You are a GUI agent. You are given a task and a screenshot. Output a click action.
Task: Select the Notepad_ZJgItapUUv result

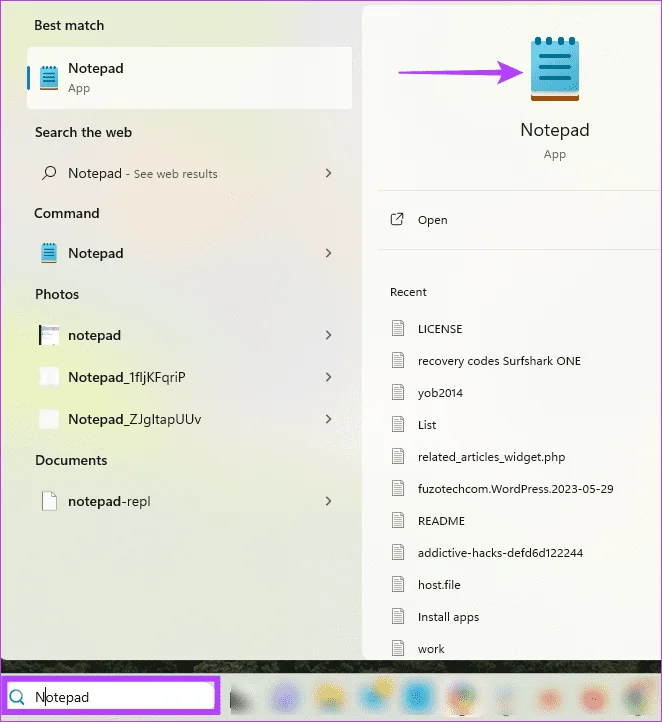point(189,419)
